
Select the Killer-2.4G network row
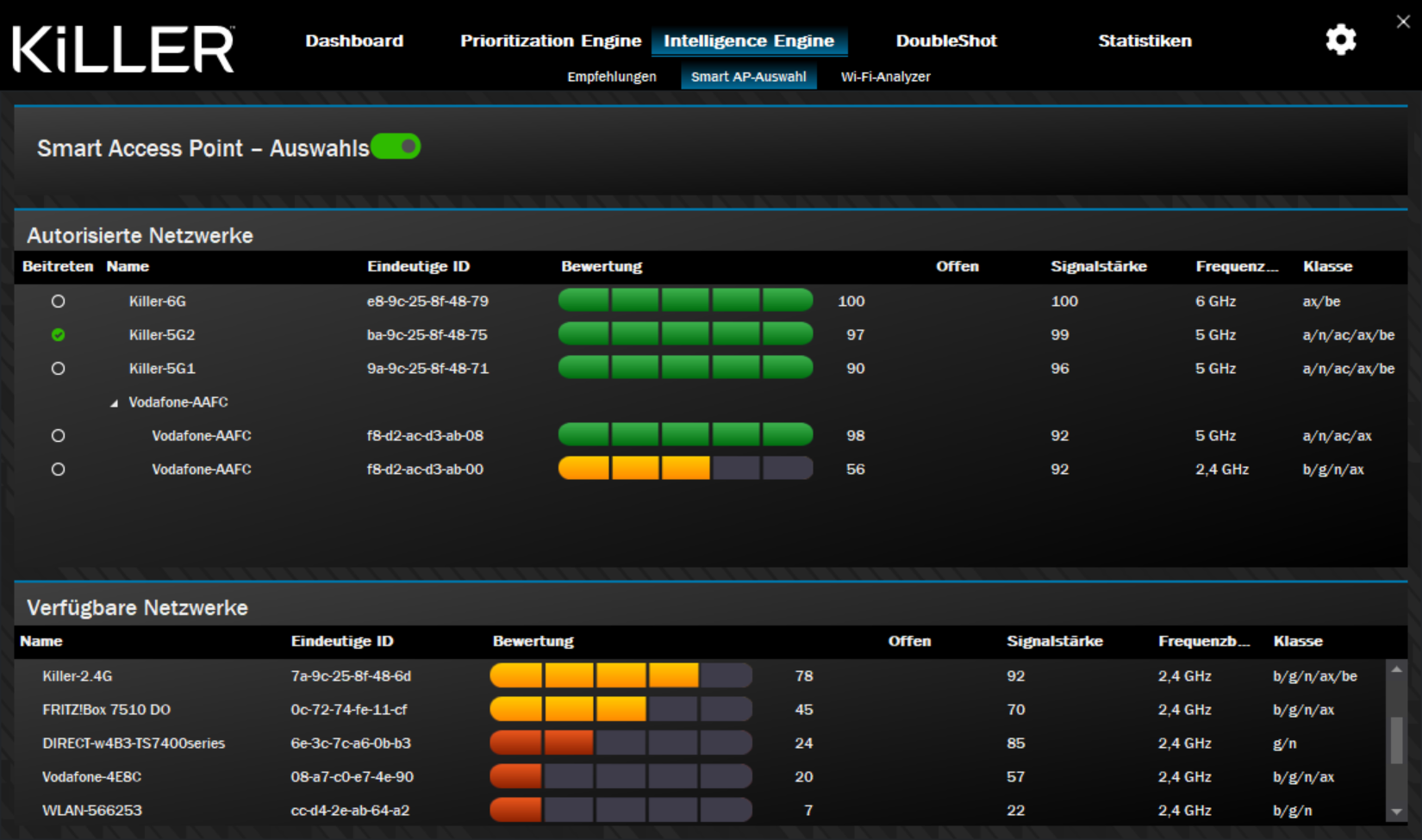(700, 676)
